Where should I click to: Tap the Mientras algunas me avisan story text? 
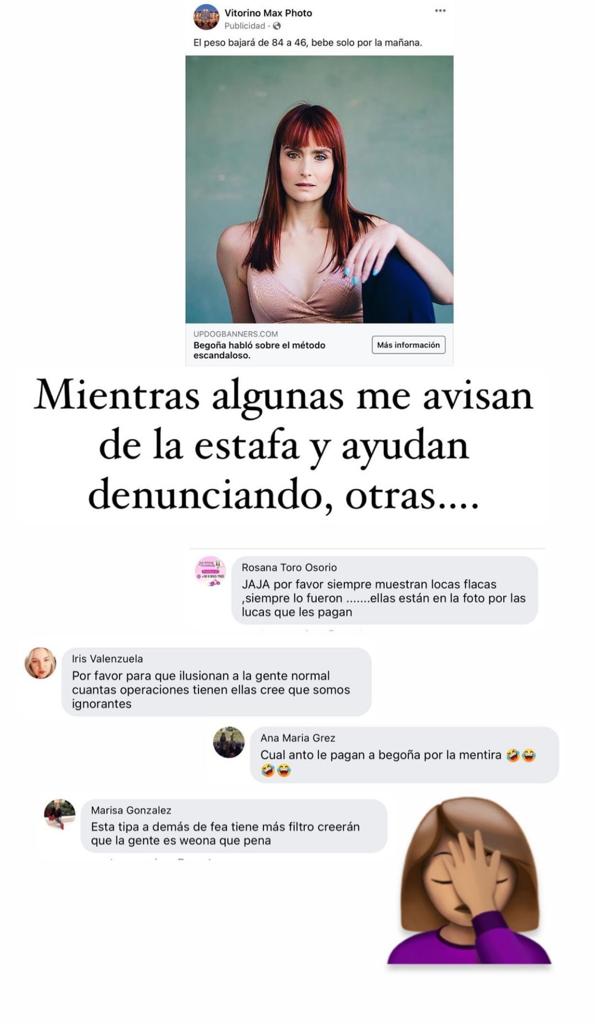283,446
